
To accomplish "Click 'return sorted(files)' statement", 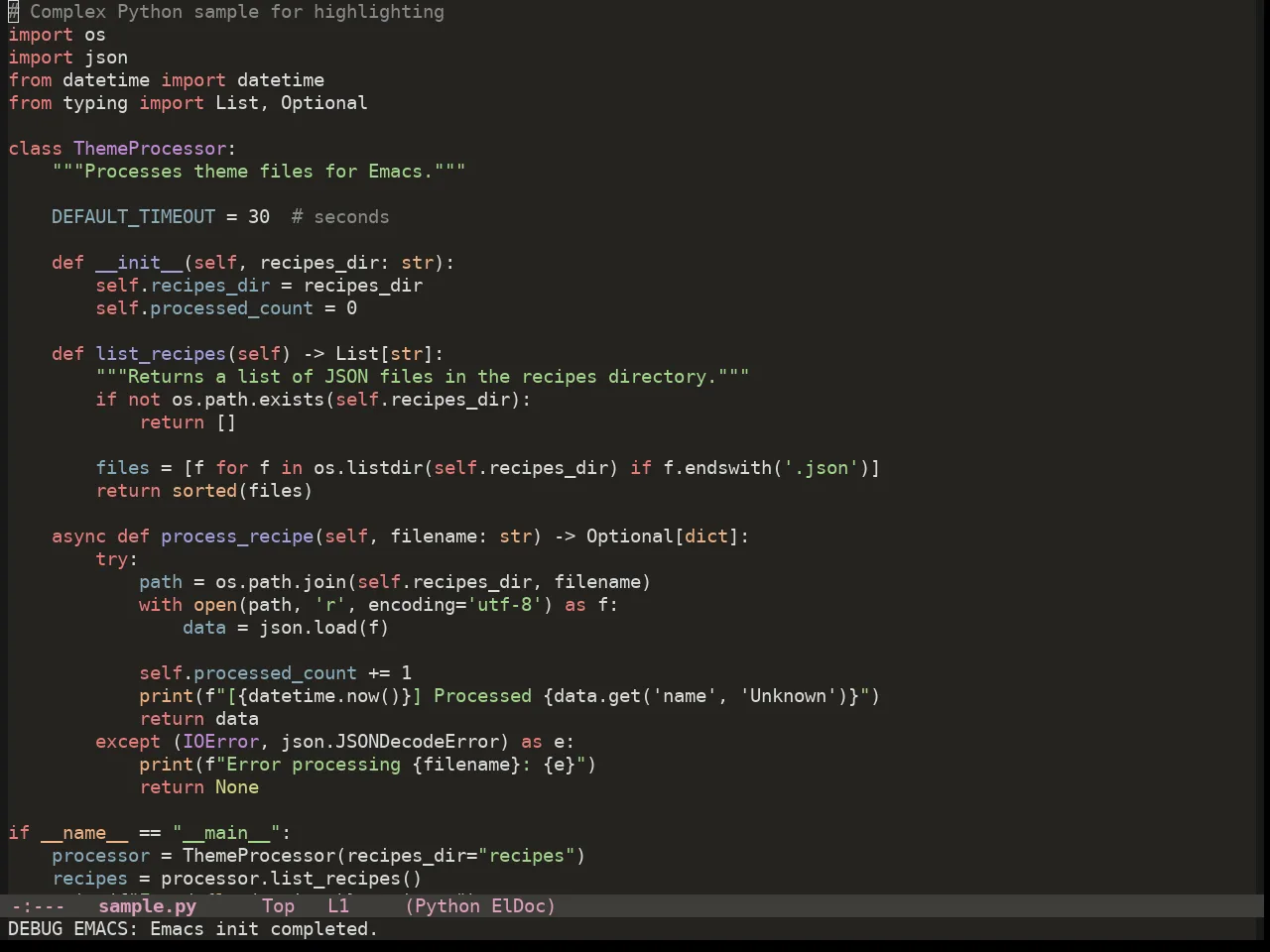I will pos(203,491).
